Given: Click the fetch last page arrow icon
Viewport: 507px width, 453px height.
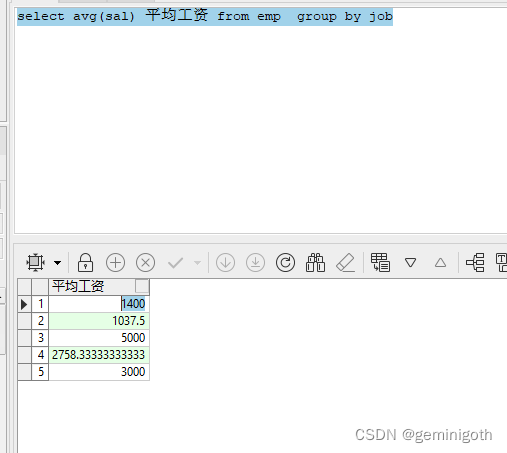Looking at the screenshot, I should [255, 263].
